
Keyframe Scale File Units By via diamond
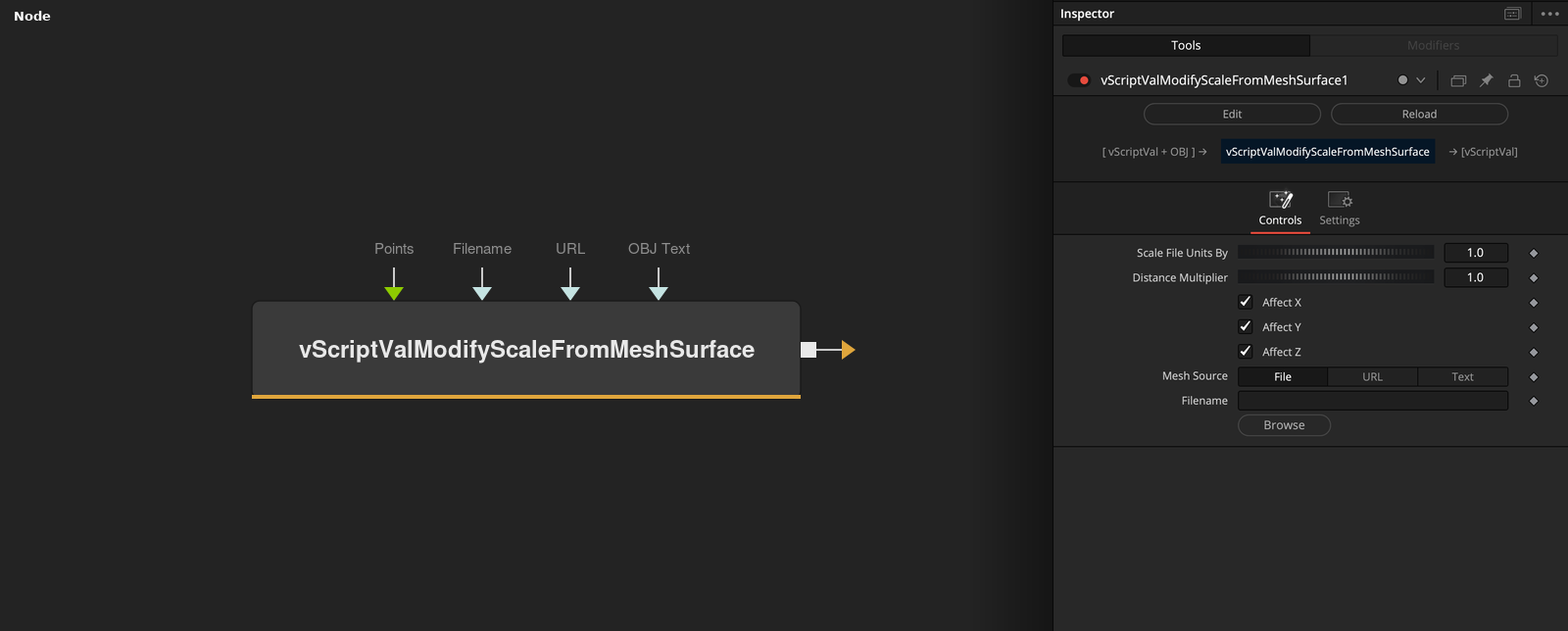[1534, 254]
